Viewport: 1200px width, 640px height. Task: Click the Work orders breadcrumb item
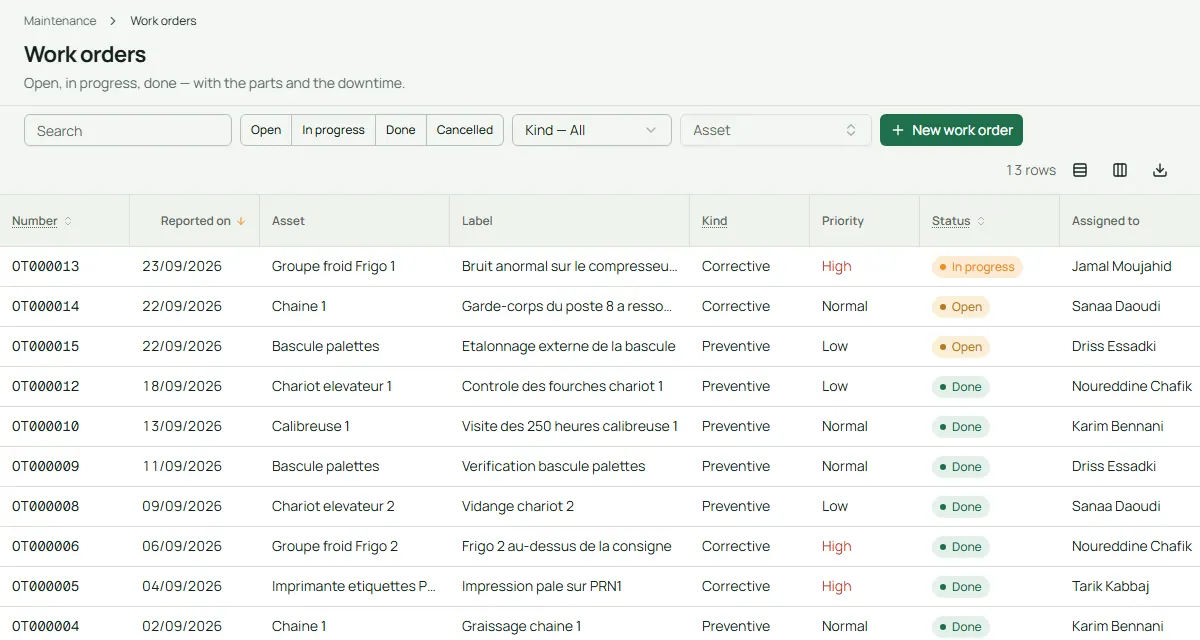[x=163, y=21]
